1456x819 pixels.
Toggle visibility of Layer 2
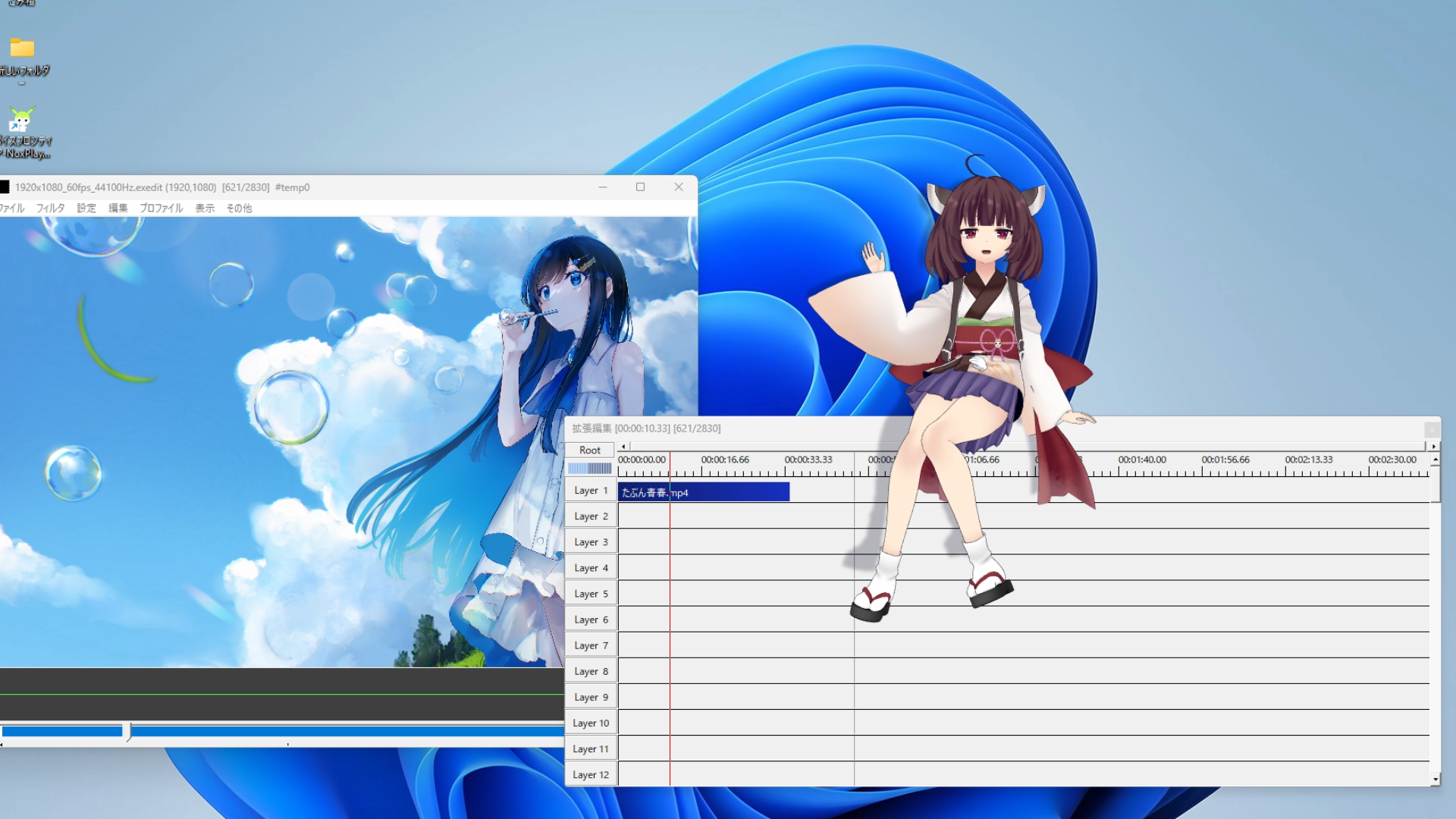[590, 516]
